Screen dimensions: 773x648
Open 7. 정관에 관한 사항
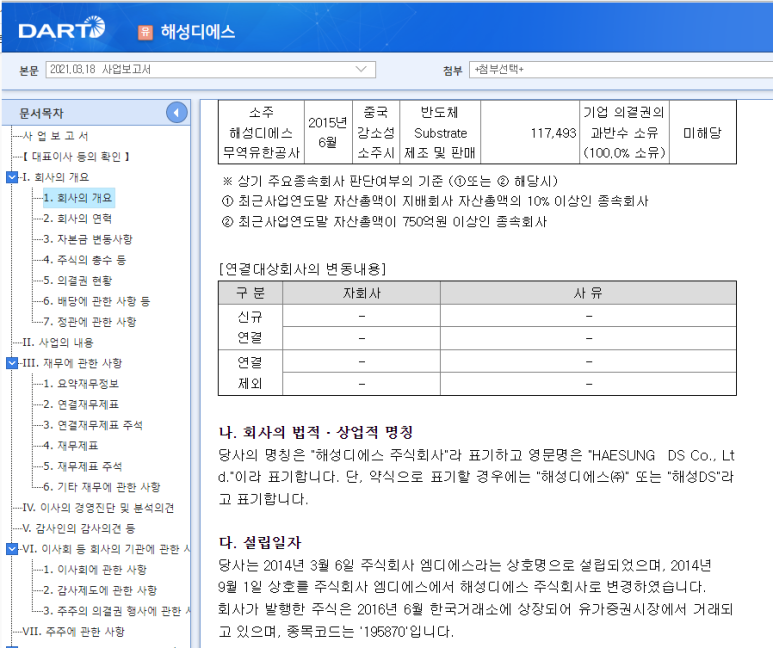pyautogui.click(x=90, y=322)
